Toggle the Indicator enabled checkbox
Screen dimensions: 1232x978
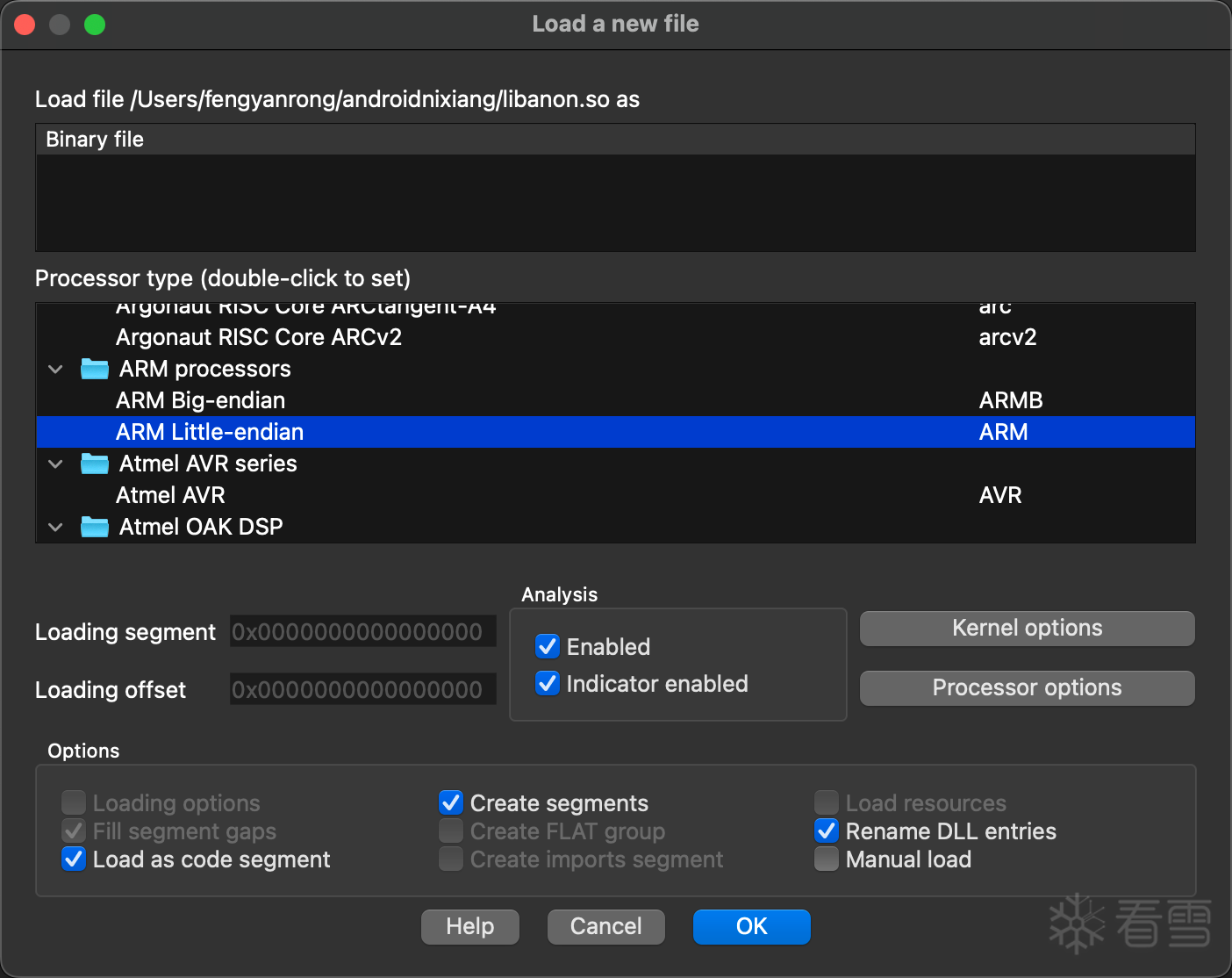(548, 684)
